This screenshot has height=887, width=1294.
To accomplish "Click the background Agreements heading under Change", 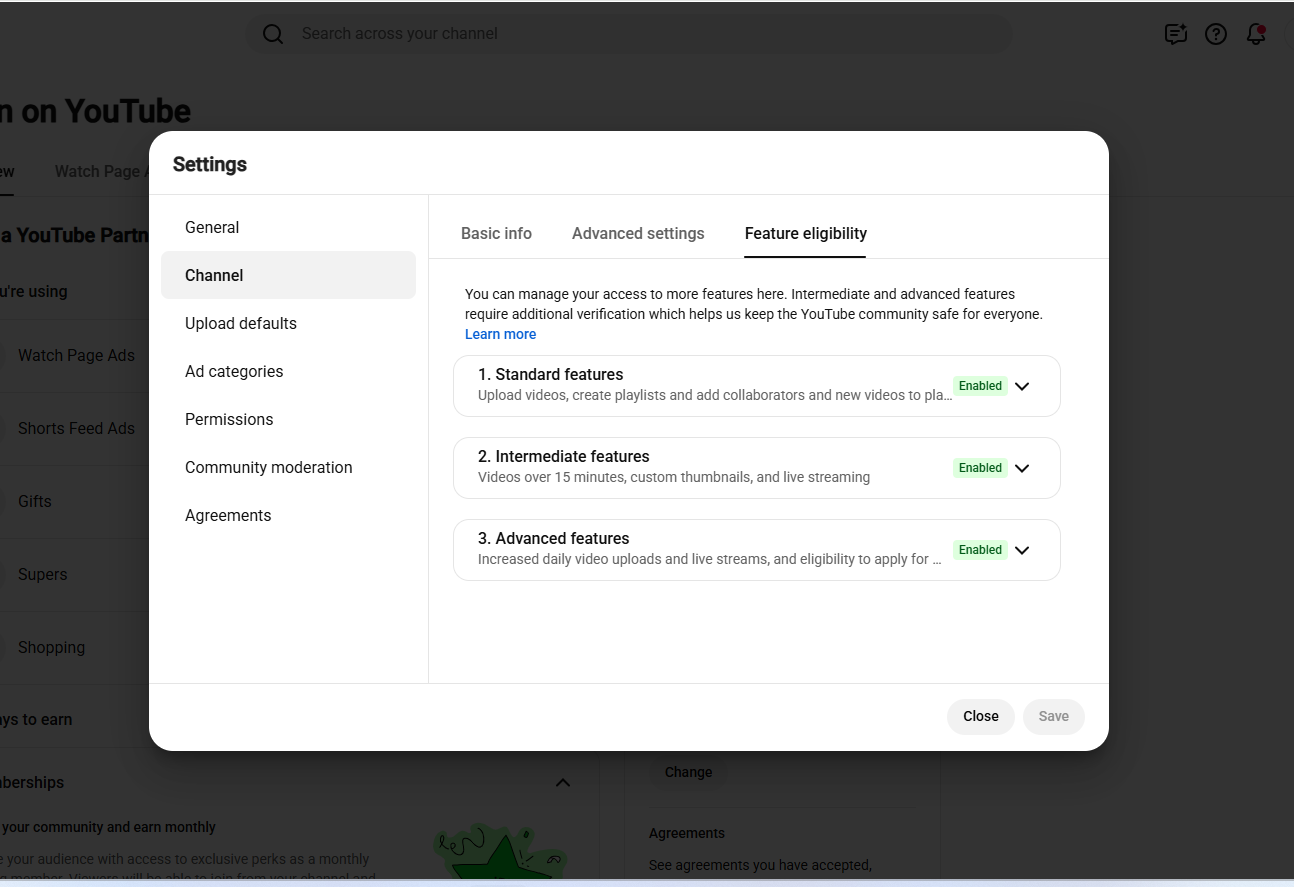I will [x=687, y=833].
